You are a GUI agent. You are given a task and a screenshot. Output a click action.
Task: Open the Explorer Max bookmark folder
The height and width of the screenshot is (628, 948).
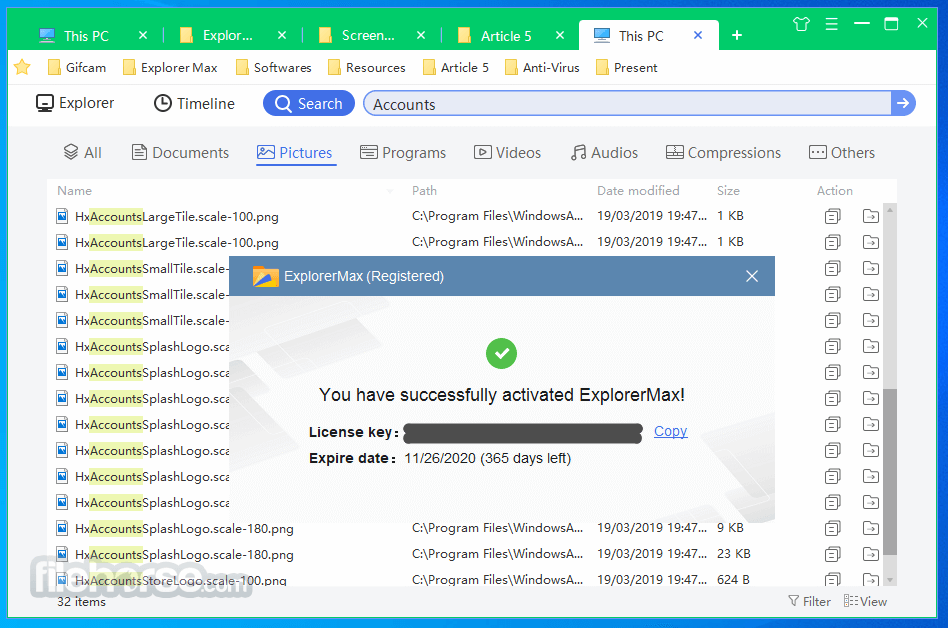(x=170, y=68)
